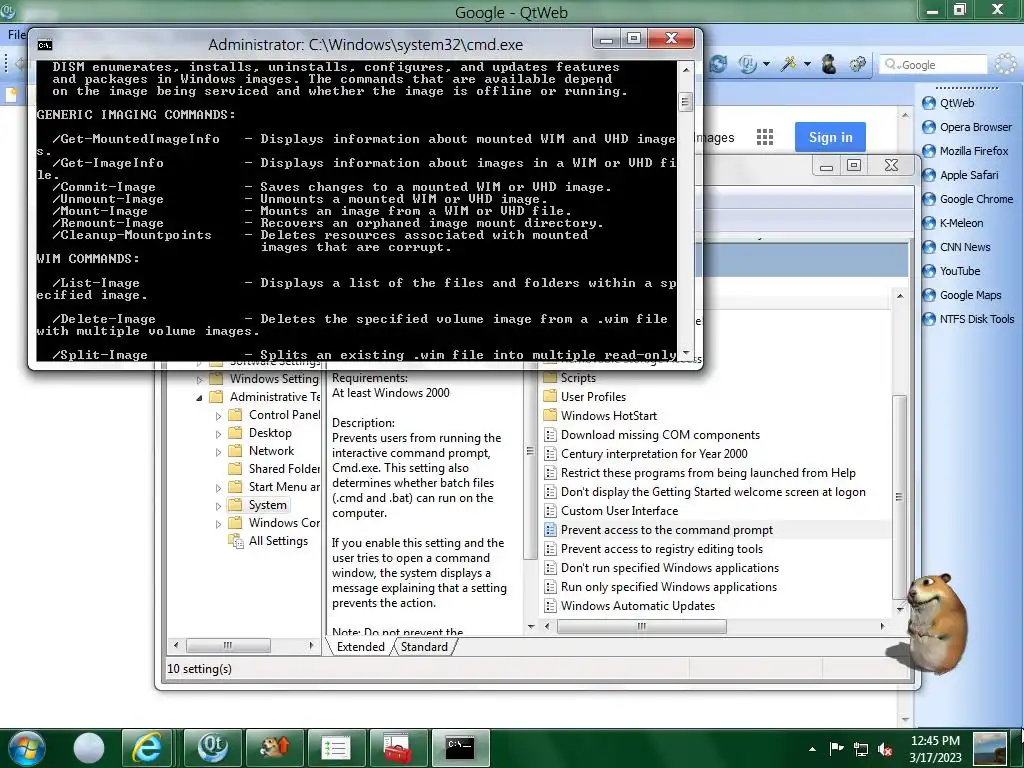Collapse the Administrative Templates tree node

click(x=199, y=398)
